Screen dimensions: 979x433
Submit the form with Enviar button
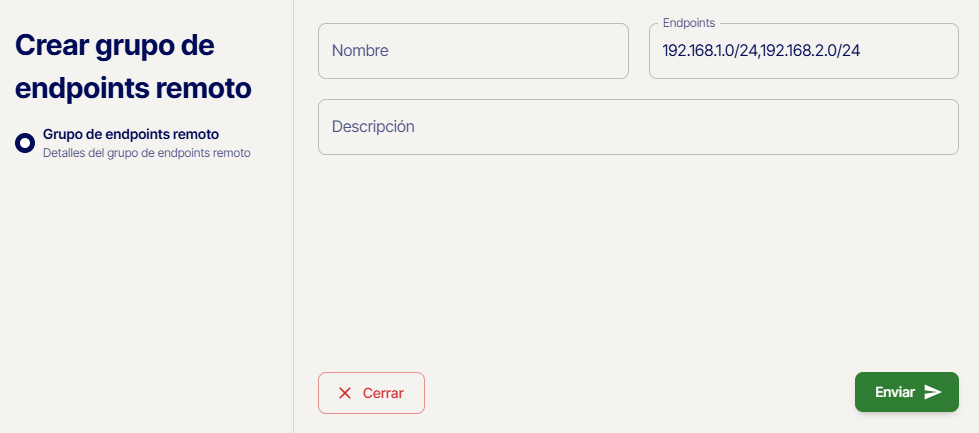click(906, 392)
